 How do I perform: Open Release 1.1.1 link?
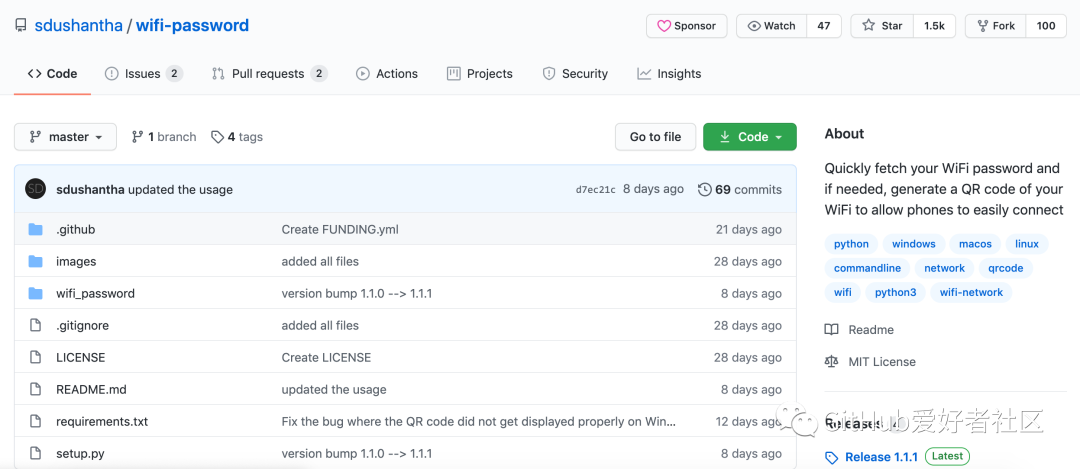(882, 457)
